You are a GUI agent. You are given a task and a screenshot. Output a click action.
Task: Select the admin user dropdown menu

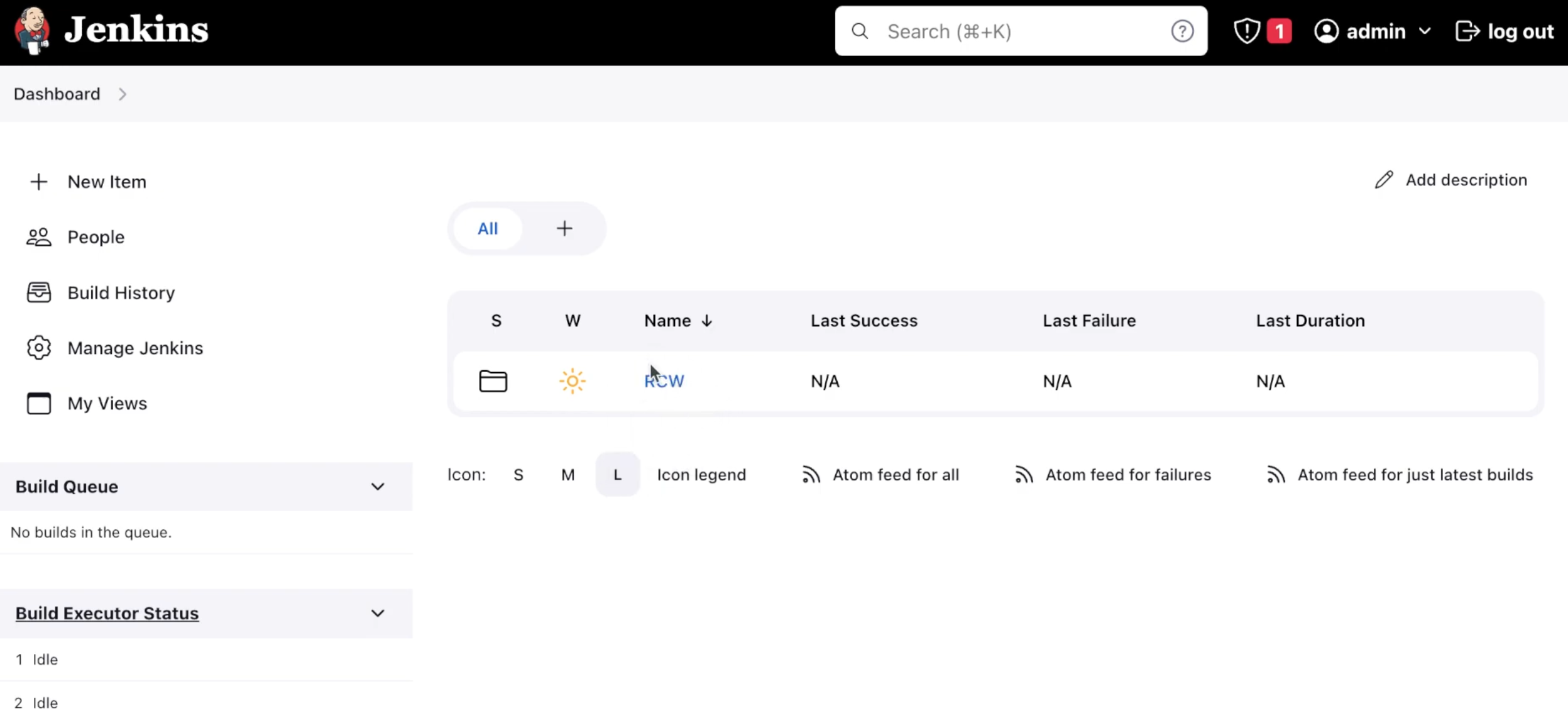point(1372,31)
